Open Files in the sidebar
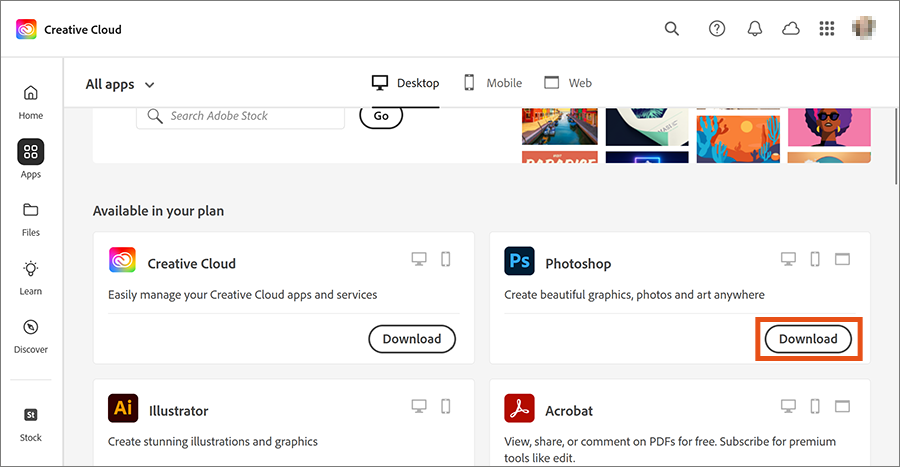Screen dimensions: 900x467 [x=31, y=219]
